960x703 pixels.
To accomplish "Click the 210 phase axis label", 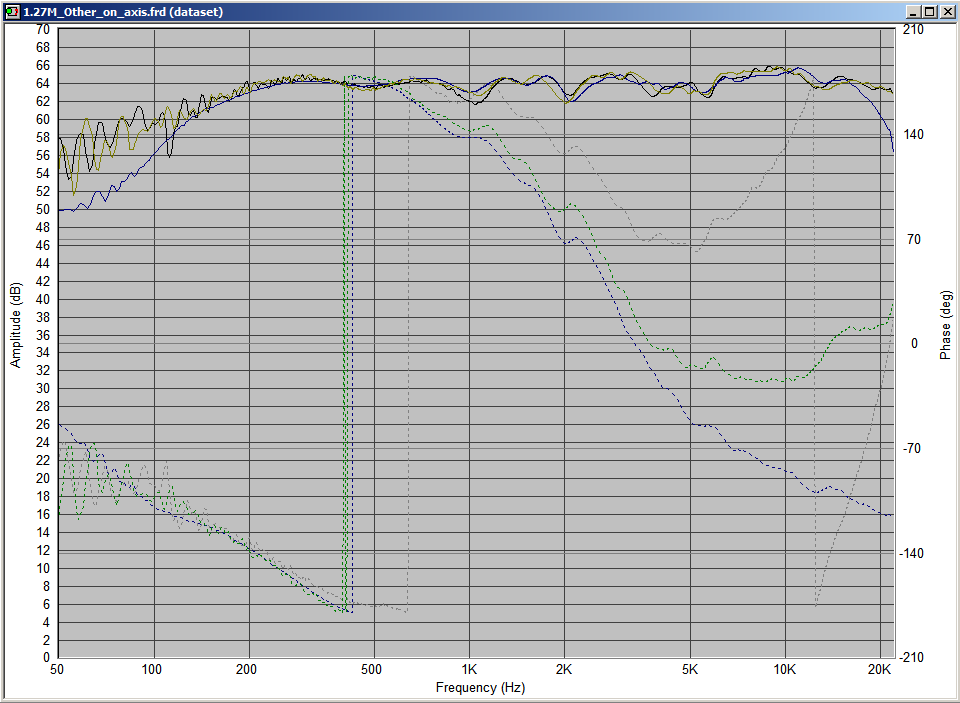I will (x=913, y=29).
